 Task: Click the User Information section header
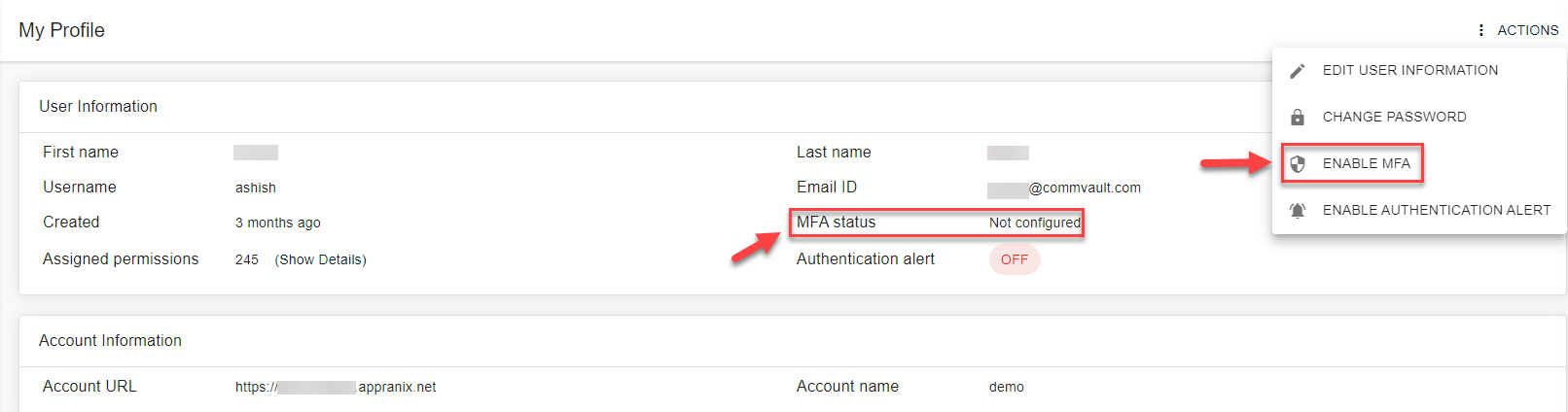(x=98, y=107)
